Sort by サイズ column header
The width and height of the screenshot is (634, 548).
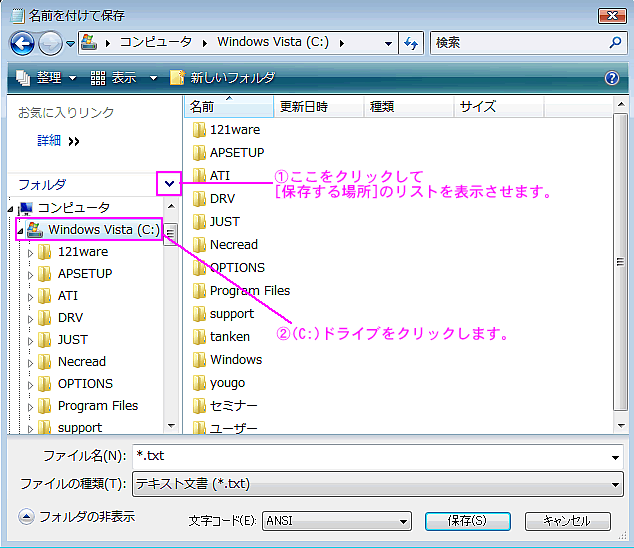tap(498, 107)
